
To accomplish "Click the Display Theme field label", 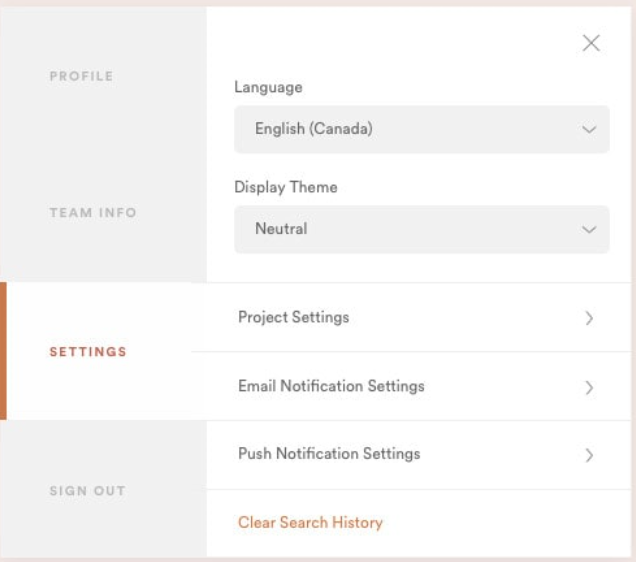I will coord(286,187).
